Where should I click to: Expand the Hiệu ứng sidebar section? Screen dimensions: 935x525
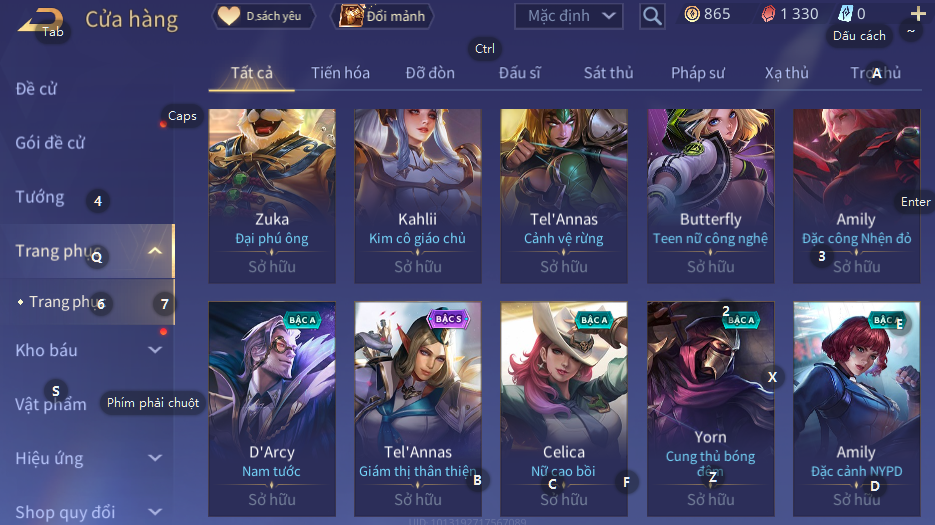tap(154, 458)
